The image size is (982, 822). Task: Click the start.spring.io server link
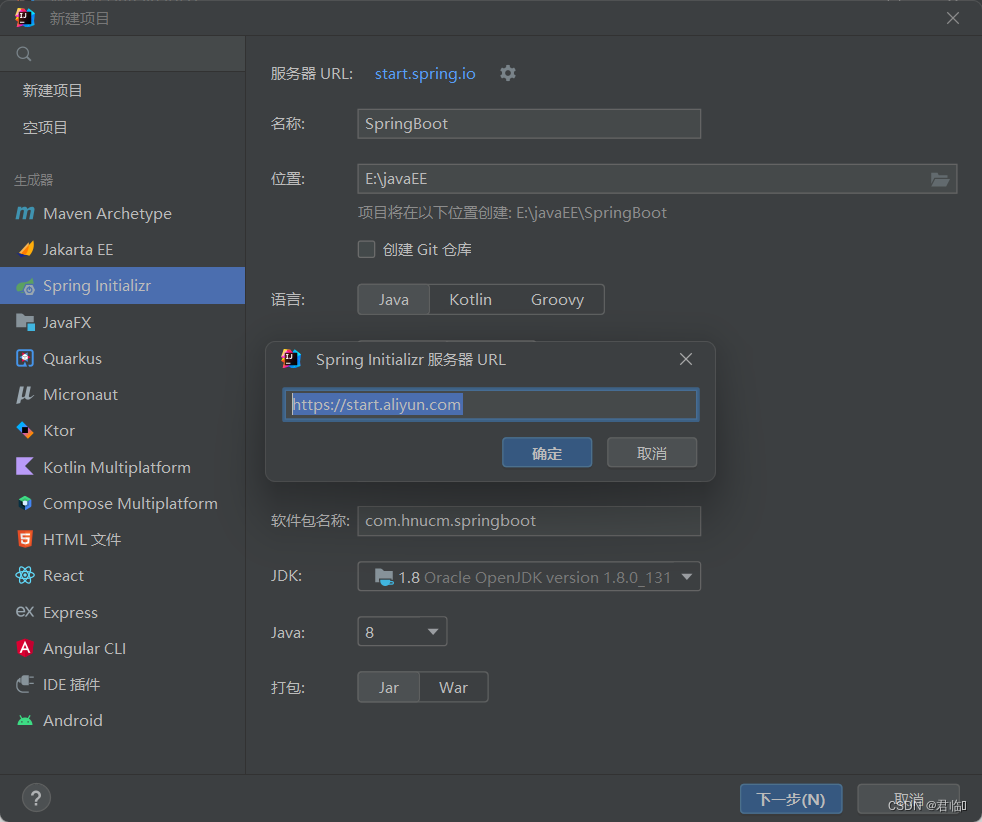point(425,74)
